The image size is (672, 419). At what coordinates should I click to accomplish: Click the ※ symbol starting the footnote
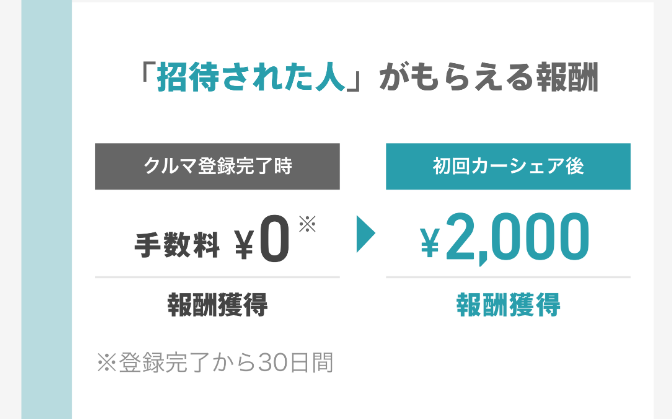(x=107, y=363)
